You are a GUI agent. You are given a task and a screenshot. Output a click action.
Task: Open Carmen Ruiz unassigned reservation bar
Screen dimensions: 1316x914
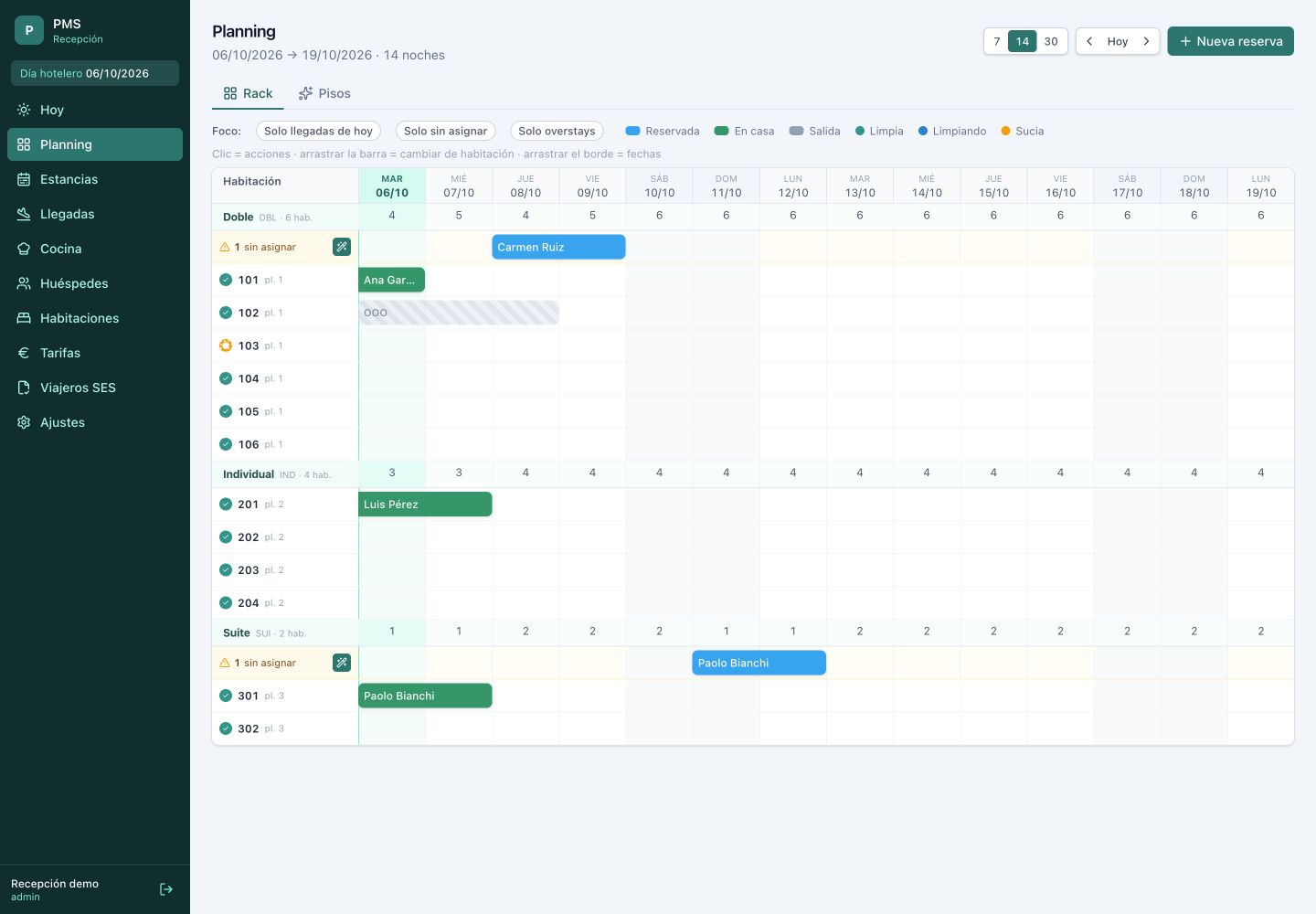pyautogui.click(x=558, y=247)
